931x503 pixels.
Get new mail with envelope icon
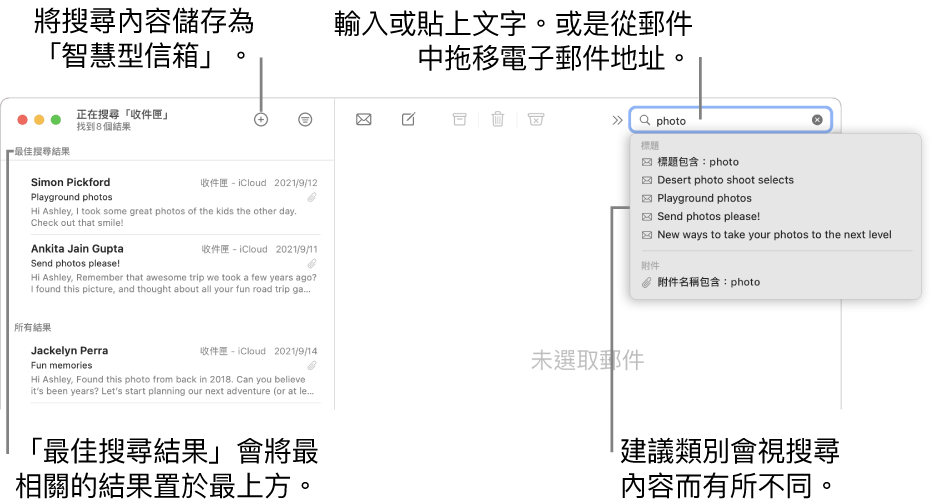(363, 119)
